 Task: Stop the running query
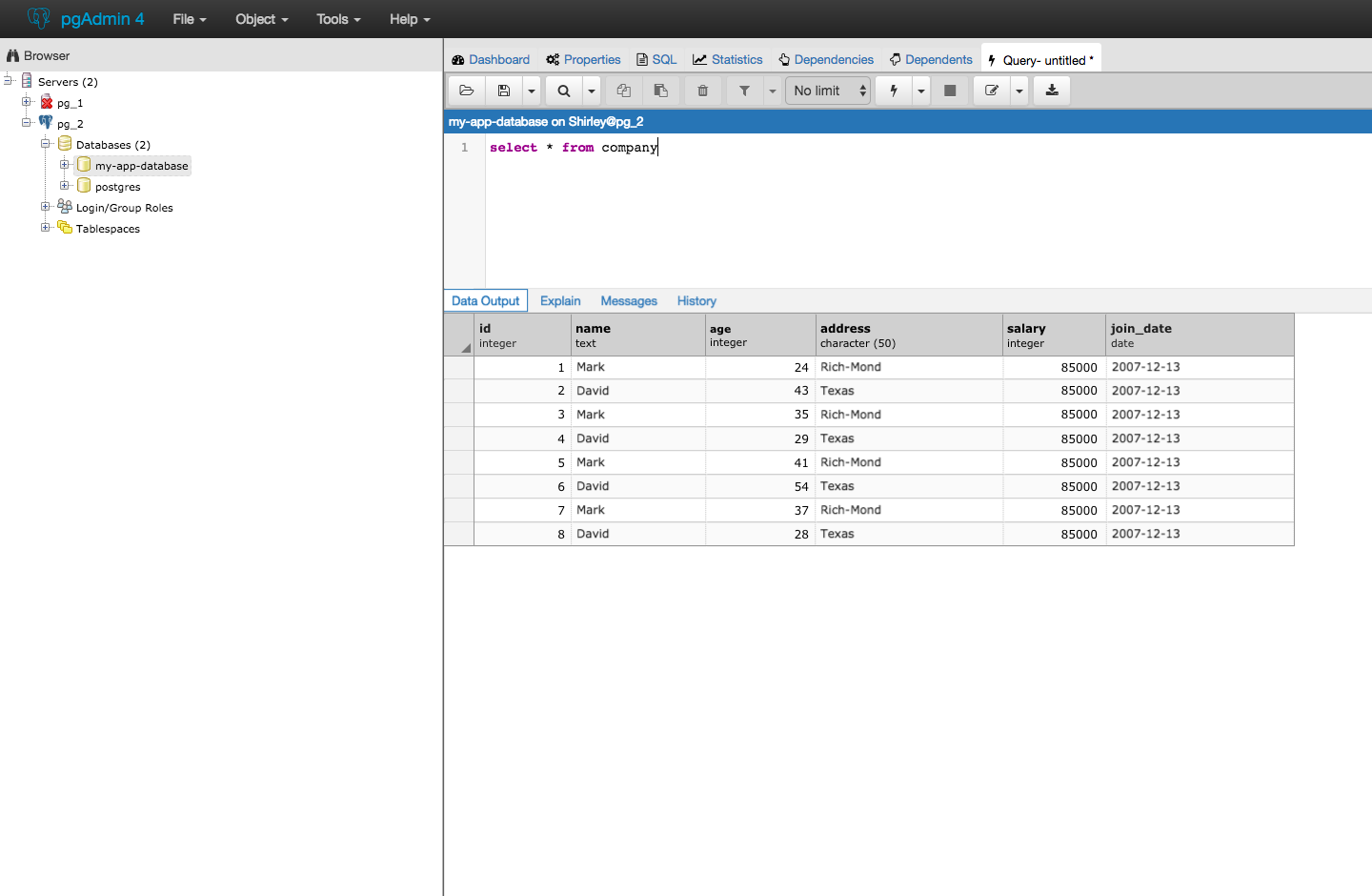(x=950, y=90)
